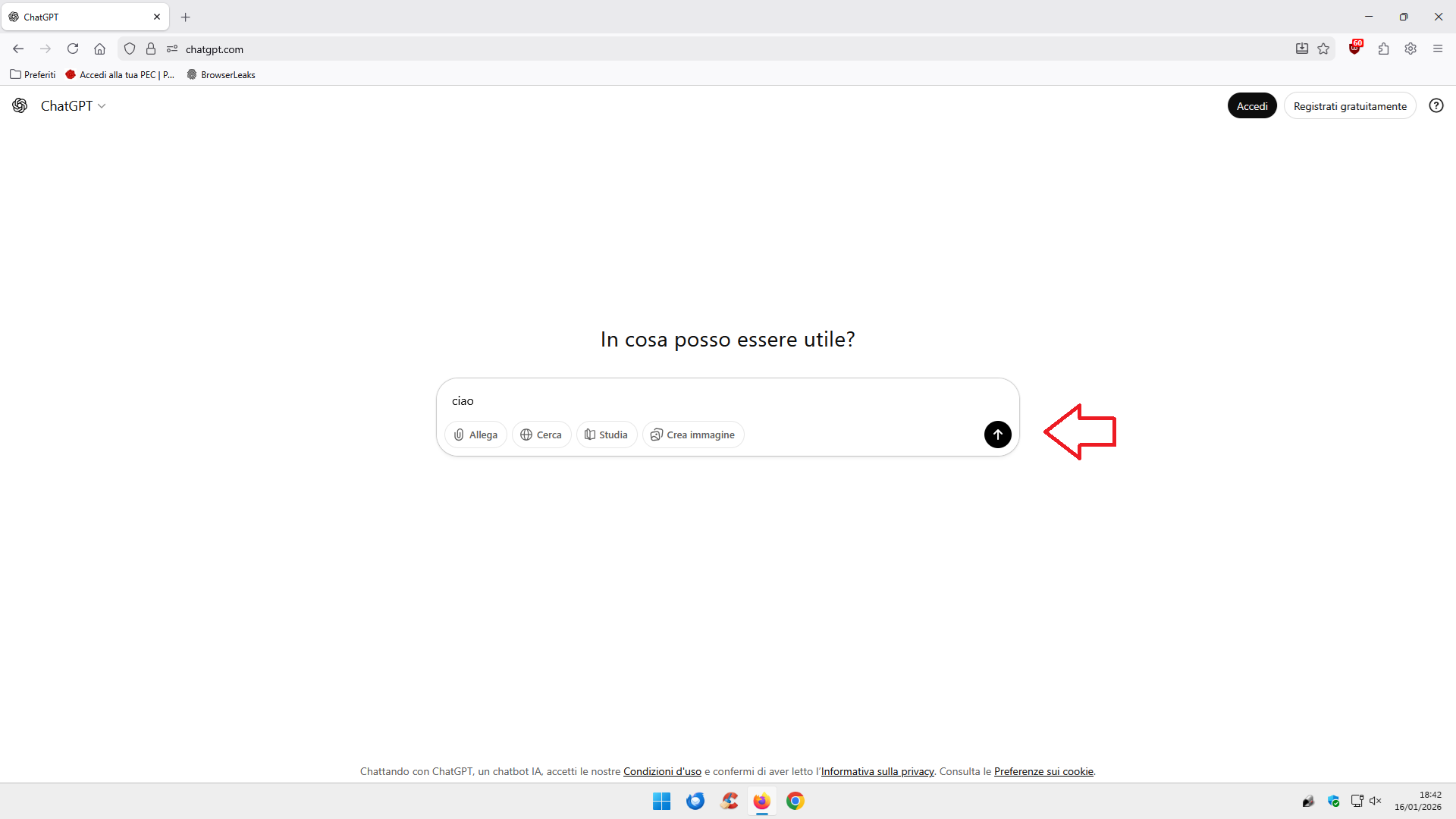This screenshot has height=819, width=1456.
Task: Open the gear settings icon in toolbar
Action: tap(1410, 49)
